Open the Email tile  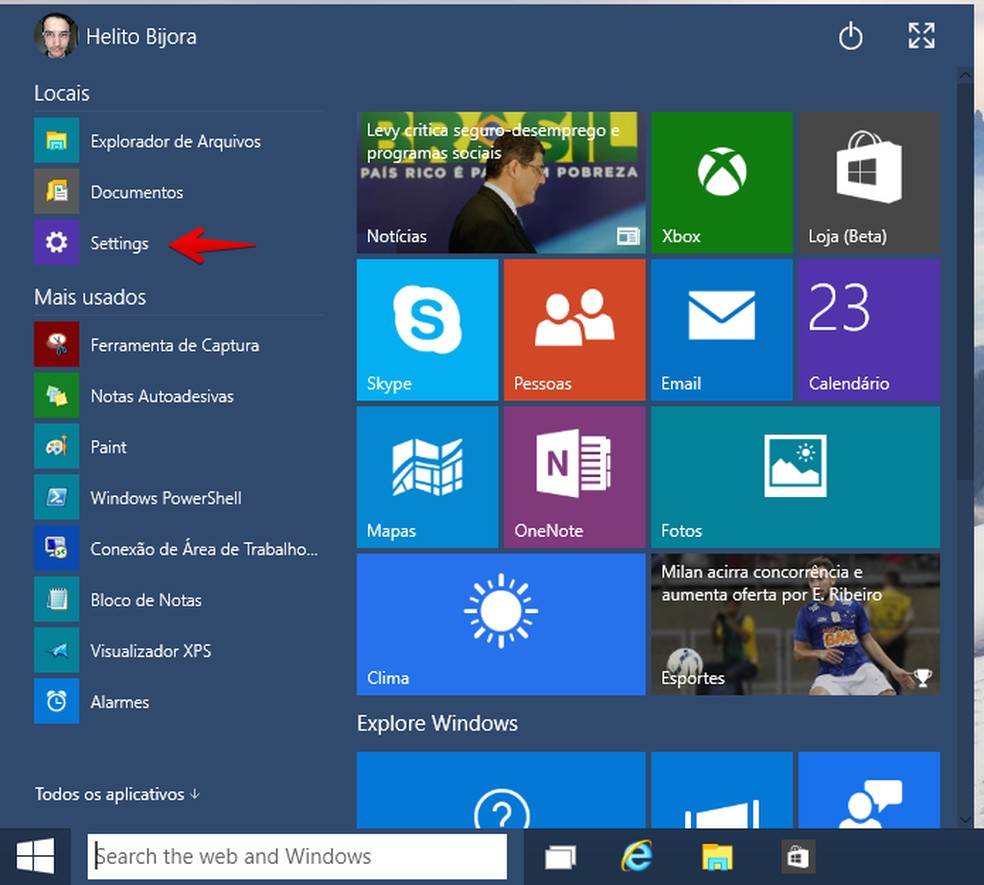tap(721, 330)
